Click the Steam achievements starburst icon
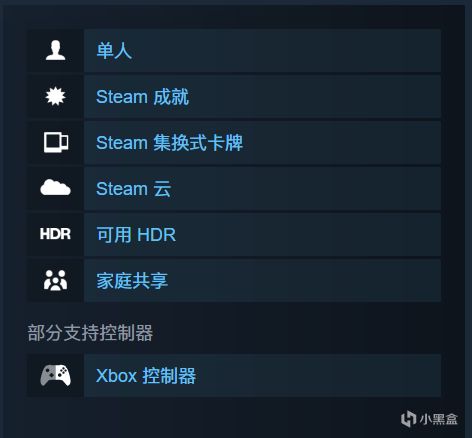472x438 pixels. pyautogui.click(x=55, y=96)
